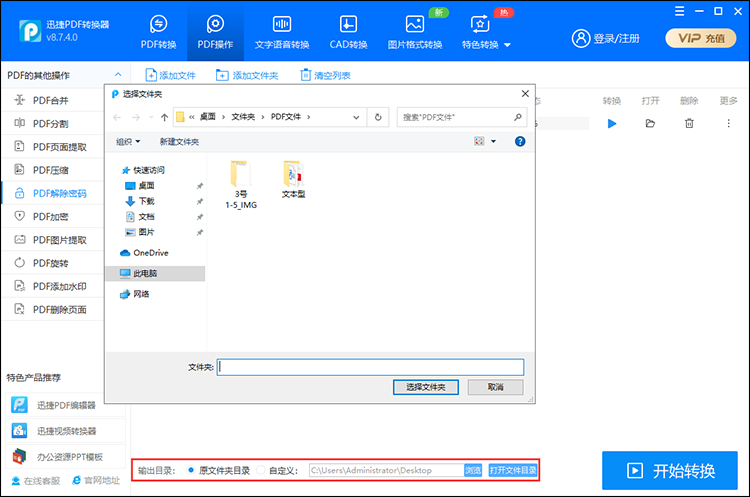The image size is (750, 497).
Task: Select PDF页面提取 in sidebar
Action: tap(53, 147)
